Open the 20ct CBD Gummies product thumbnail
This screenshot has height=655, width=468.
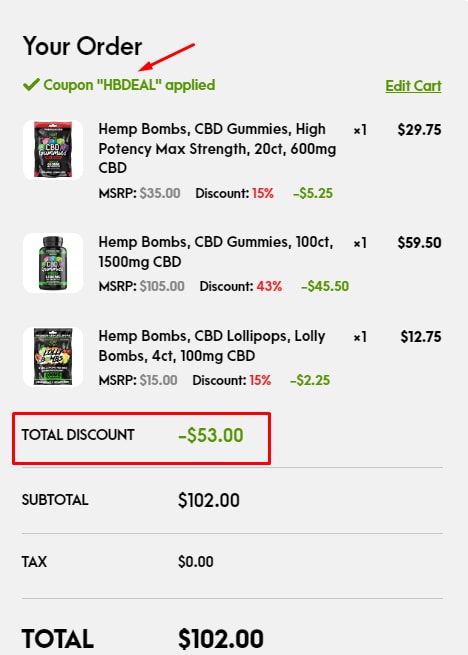(53, 150)
